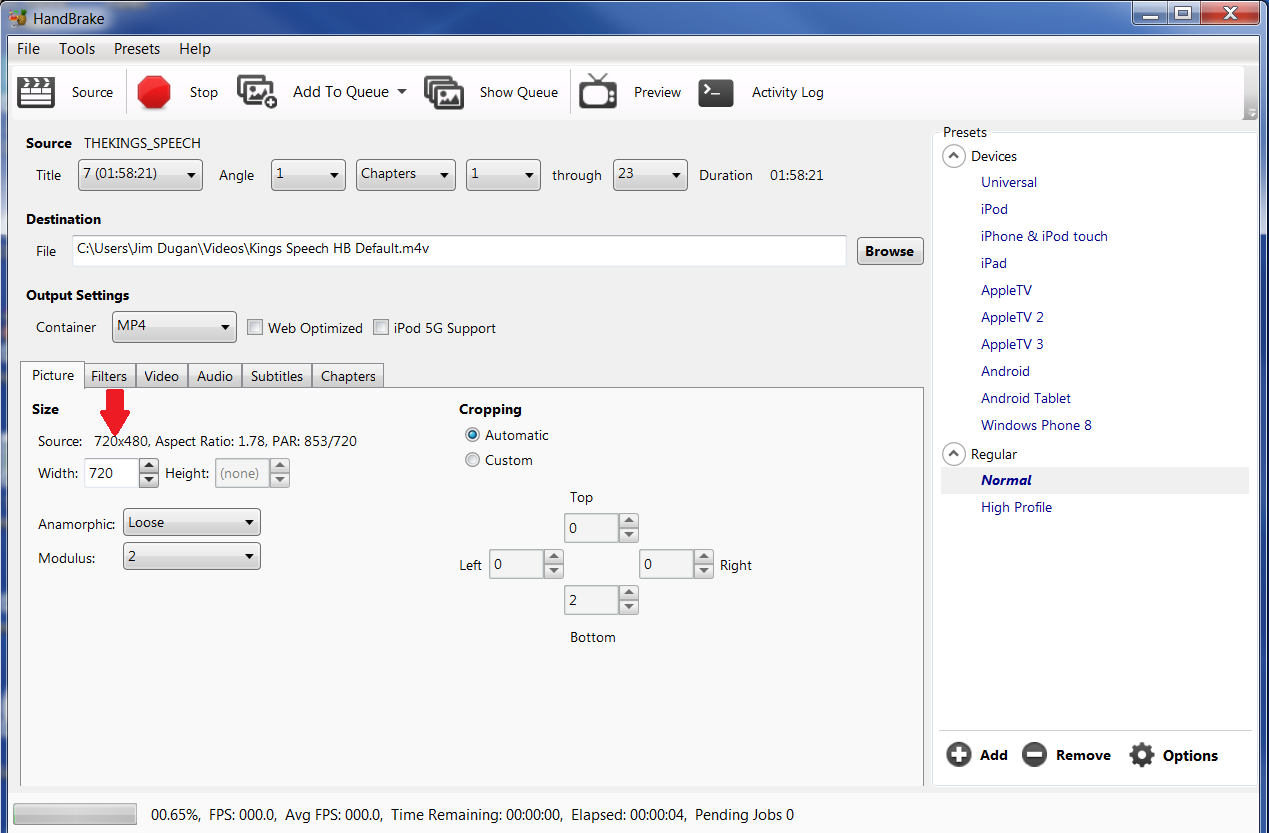Increase Width using the up arrow
Screen dimensions: 1269x833
click(x=149, y=466)
